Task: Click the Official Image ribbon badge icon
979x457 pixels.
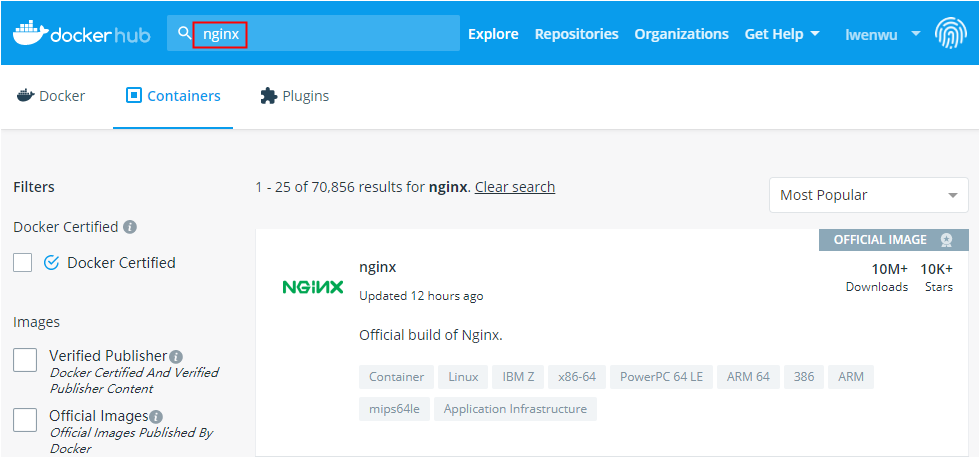Action: point(947,240)
